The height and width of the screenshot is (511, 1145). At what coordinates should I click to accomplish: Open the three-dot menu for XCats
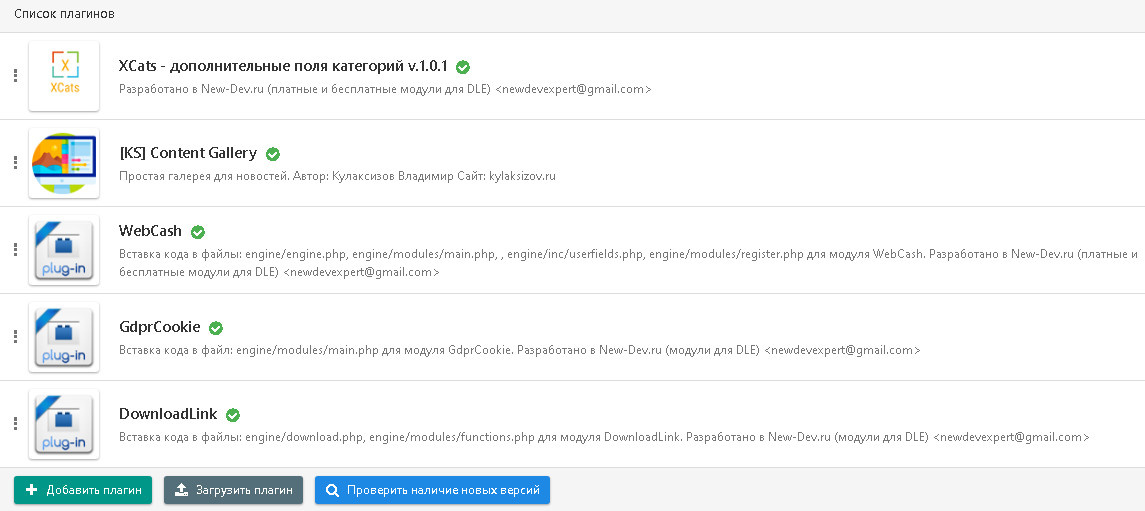click(15, 76)
